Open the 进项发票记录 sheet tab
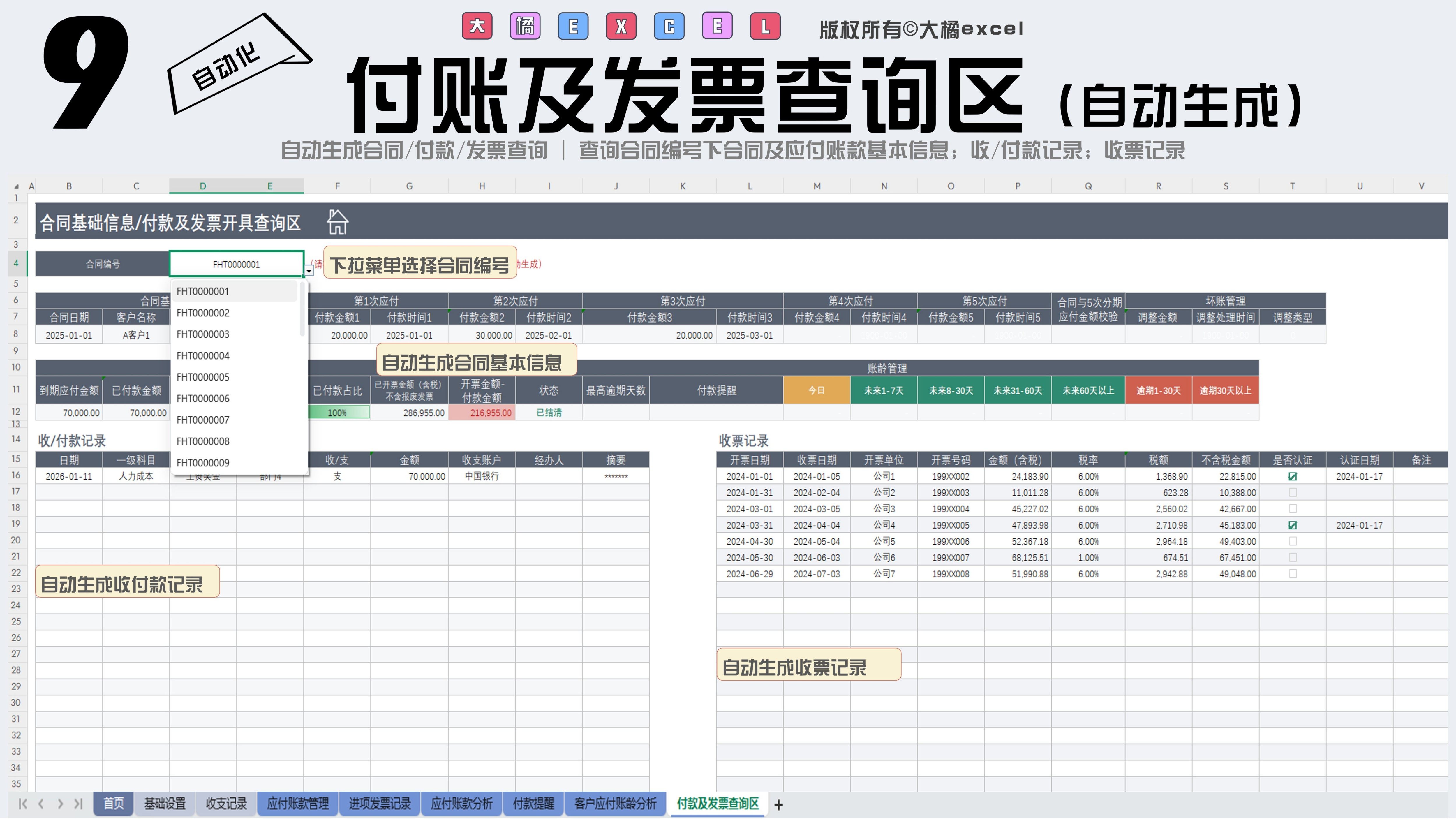This screenshot has height=819, width=1456. tap(379, 803)
